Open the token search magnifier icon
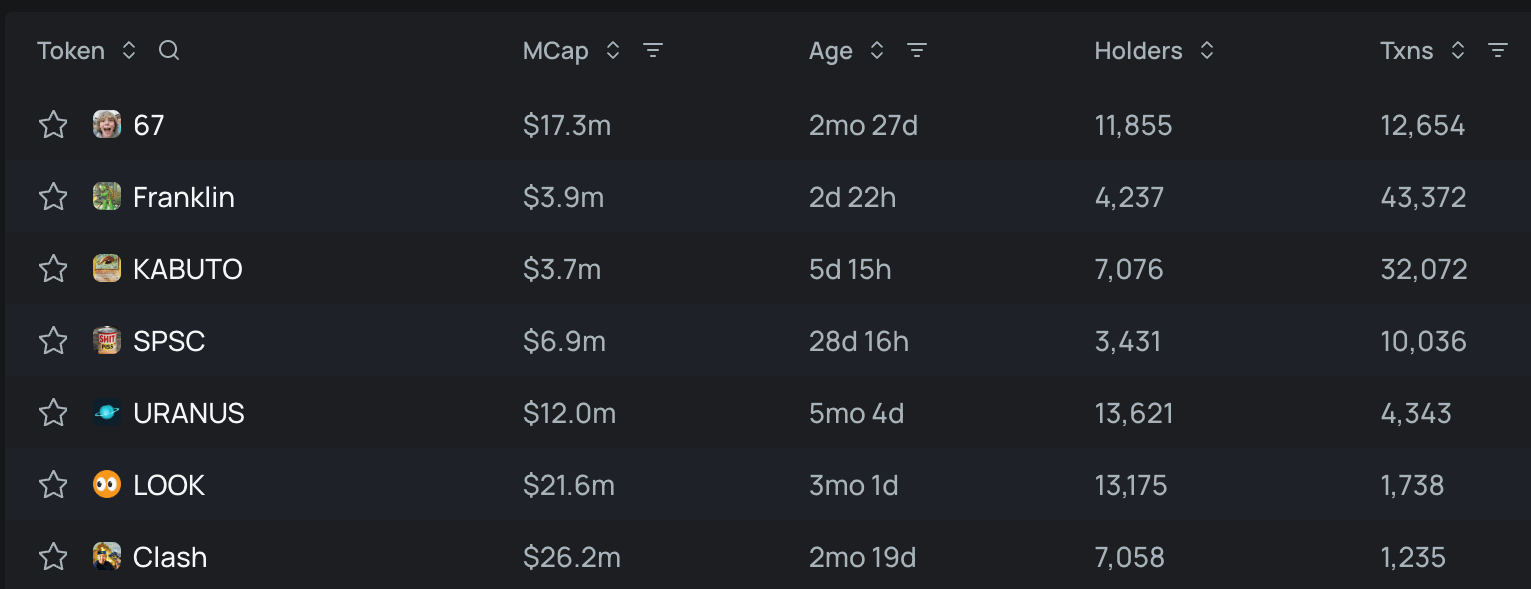 (169, 51)
